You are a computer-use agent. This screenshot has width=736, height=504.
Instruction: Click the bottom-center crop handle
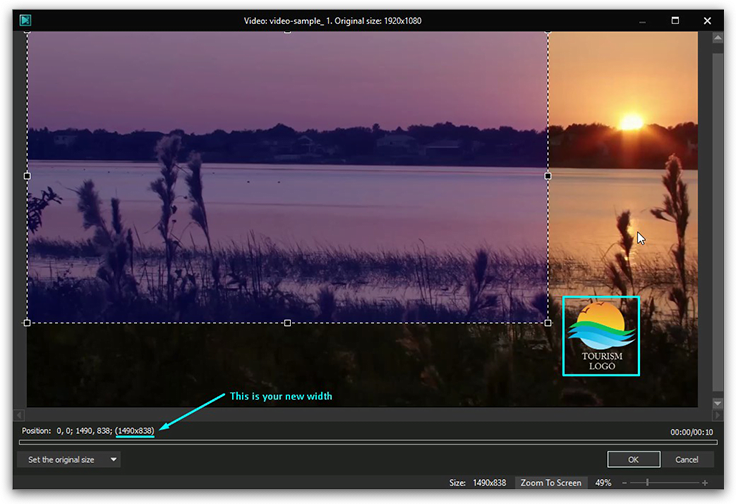pos(288,323)
